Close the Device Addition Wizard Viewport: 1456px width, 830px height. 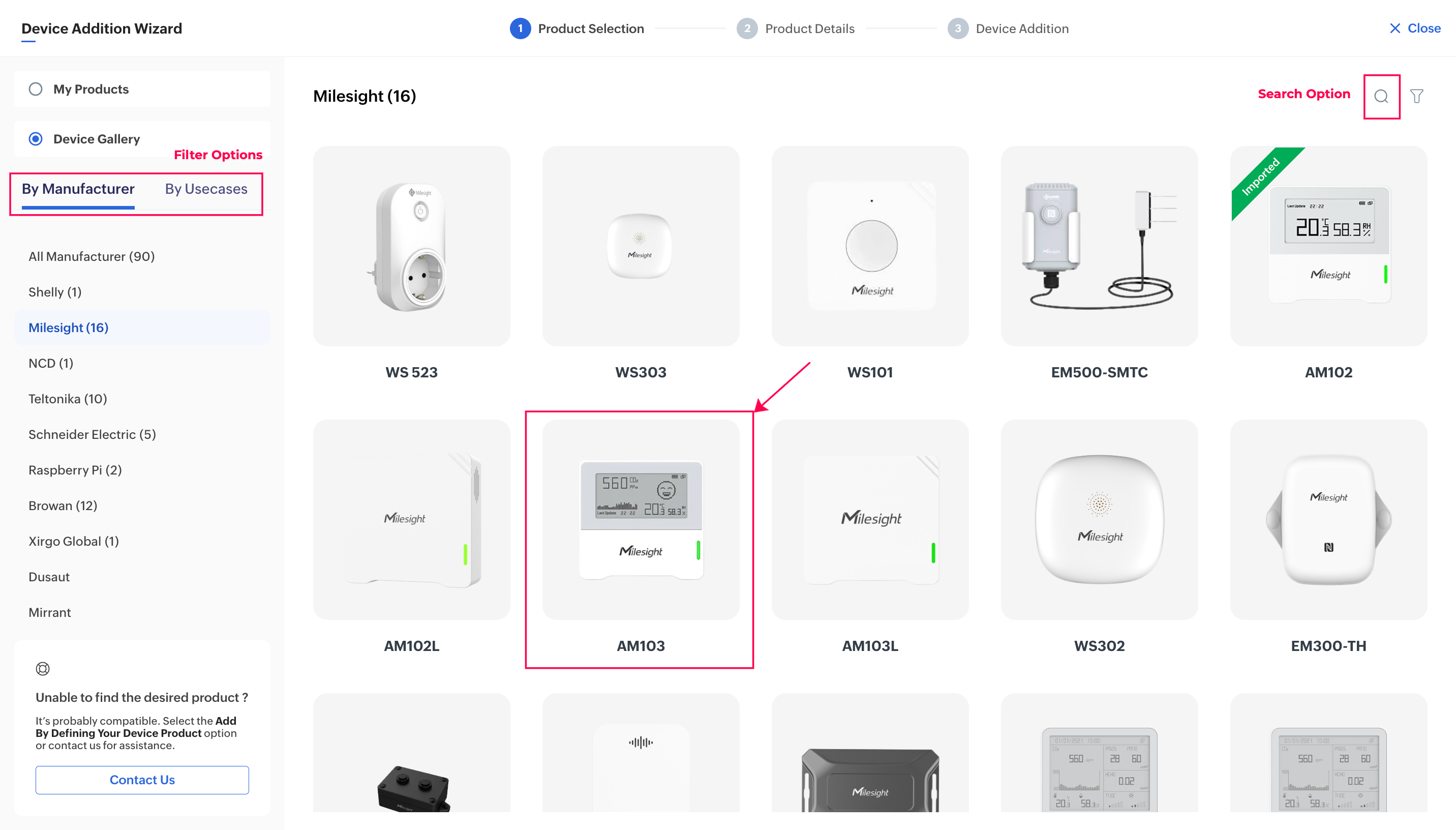pyautogui.click(x=1414, y=28)
